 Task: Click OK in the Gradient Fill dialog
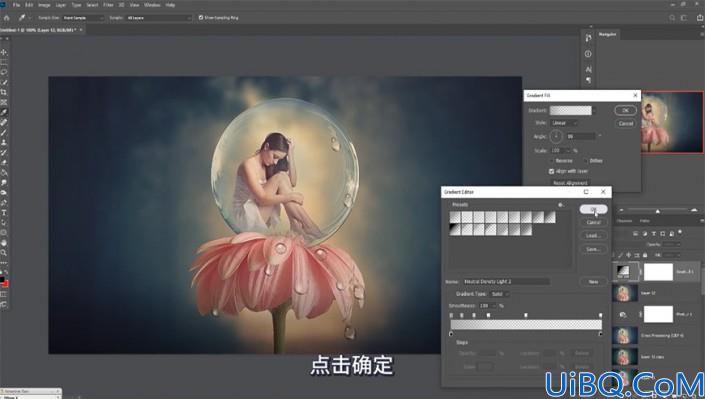coord(625,110)
